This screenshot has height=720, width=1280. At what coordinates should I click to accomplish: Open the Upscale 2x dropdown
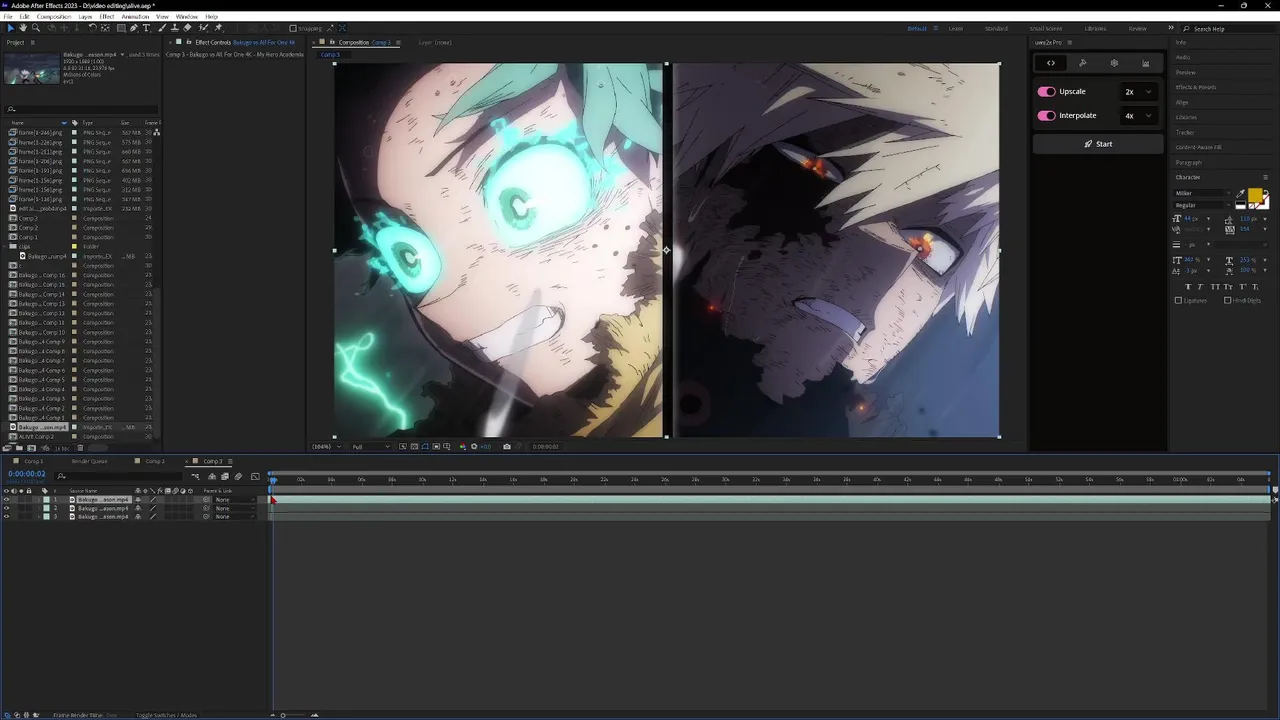coord(1139,91)
